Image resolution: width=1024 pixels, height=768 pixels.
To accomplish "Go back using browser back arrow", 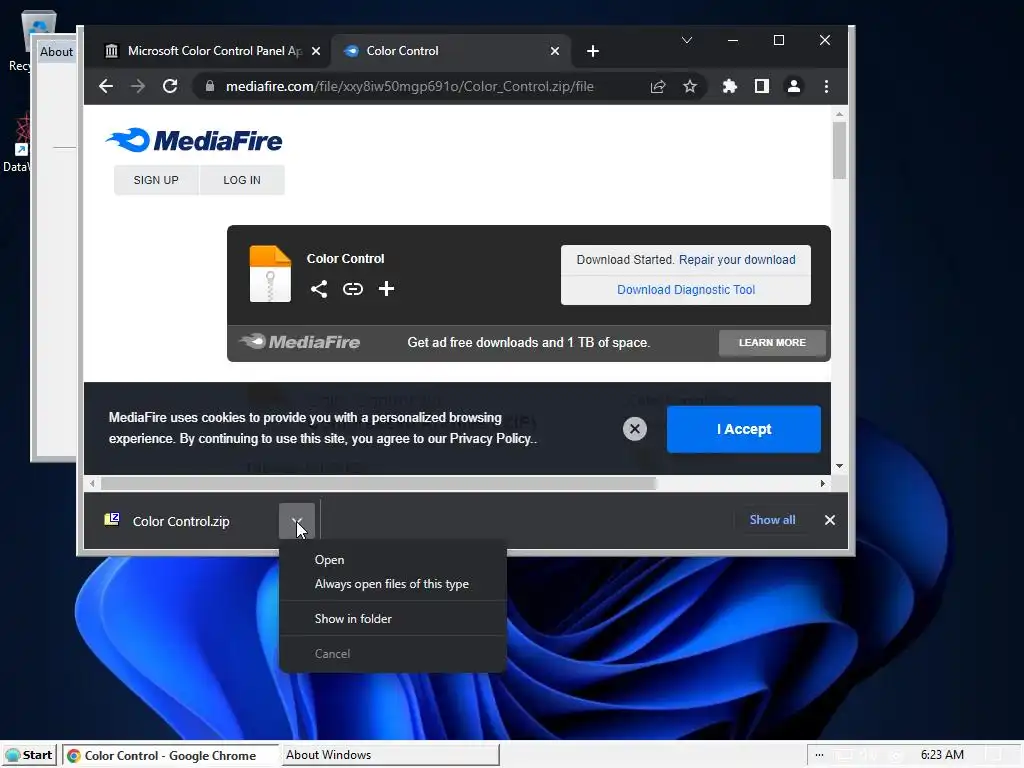I will click(106, 86).
